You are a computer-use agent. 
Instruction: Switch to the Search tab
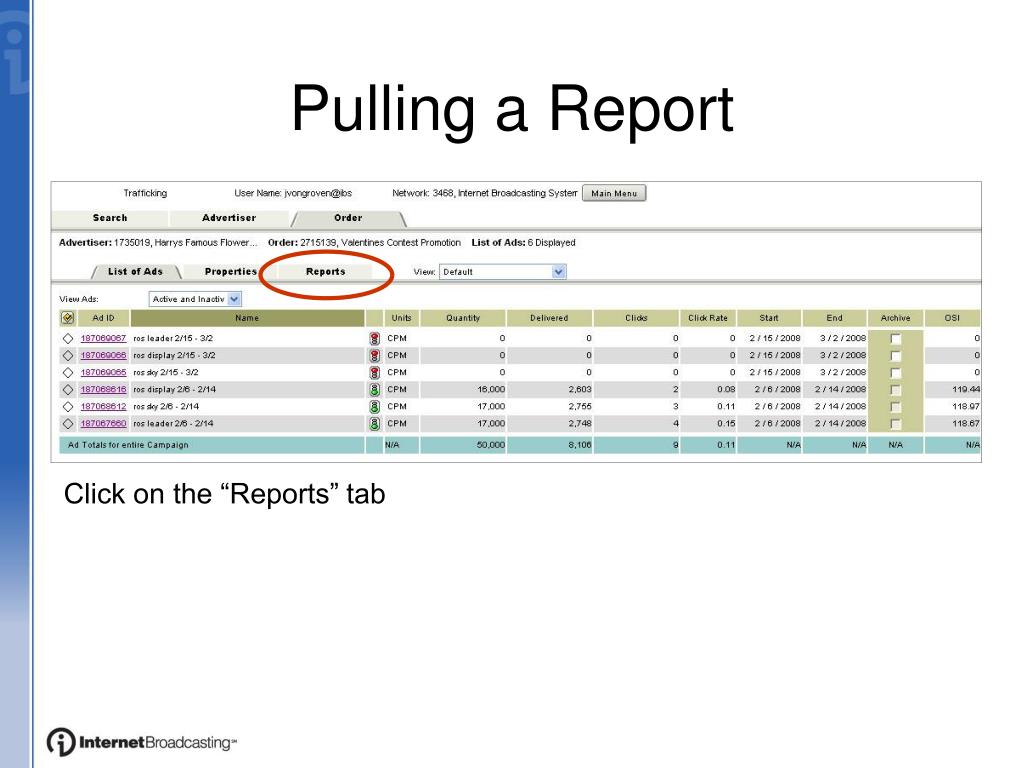click(x=110, y=218)
